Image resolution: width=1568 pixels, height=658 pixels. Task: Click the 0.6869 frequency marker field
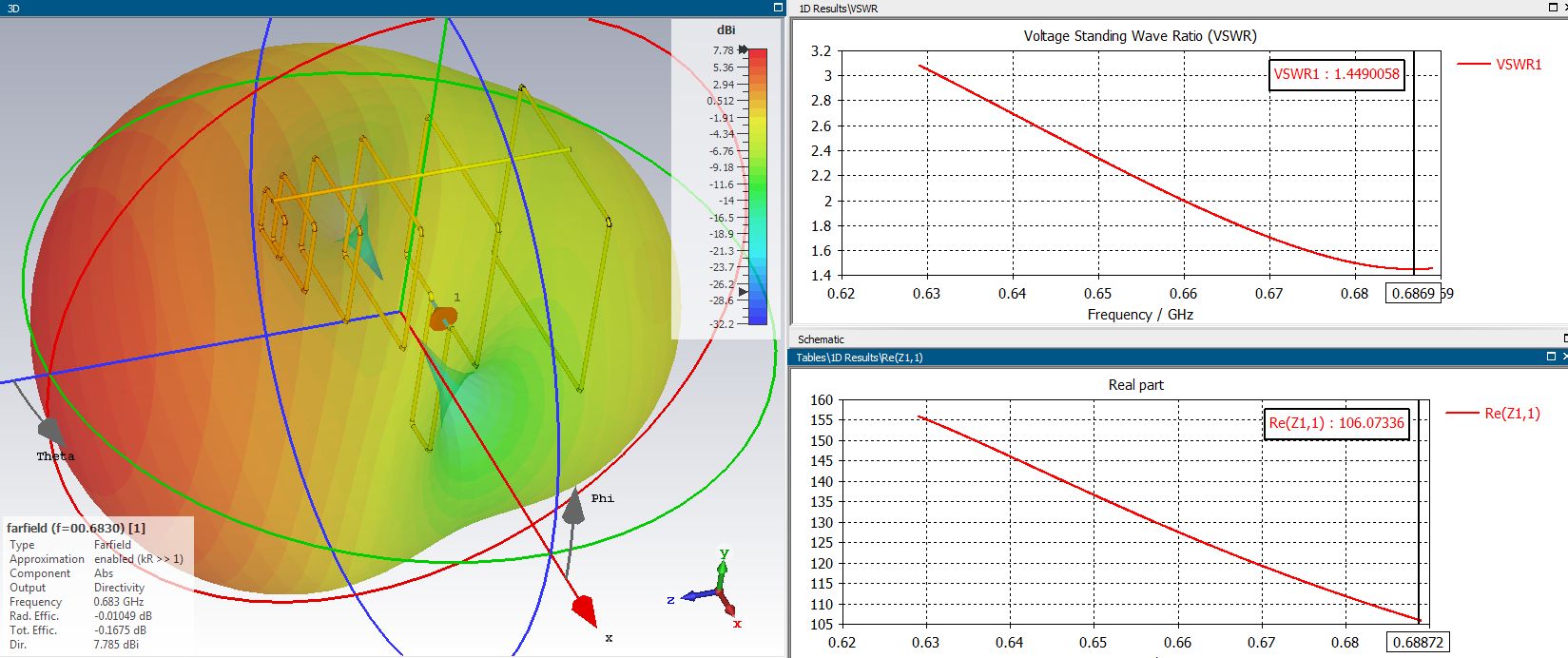1413,293
